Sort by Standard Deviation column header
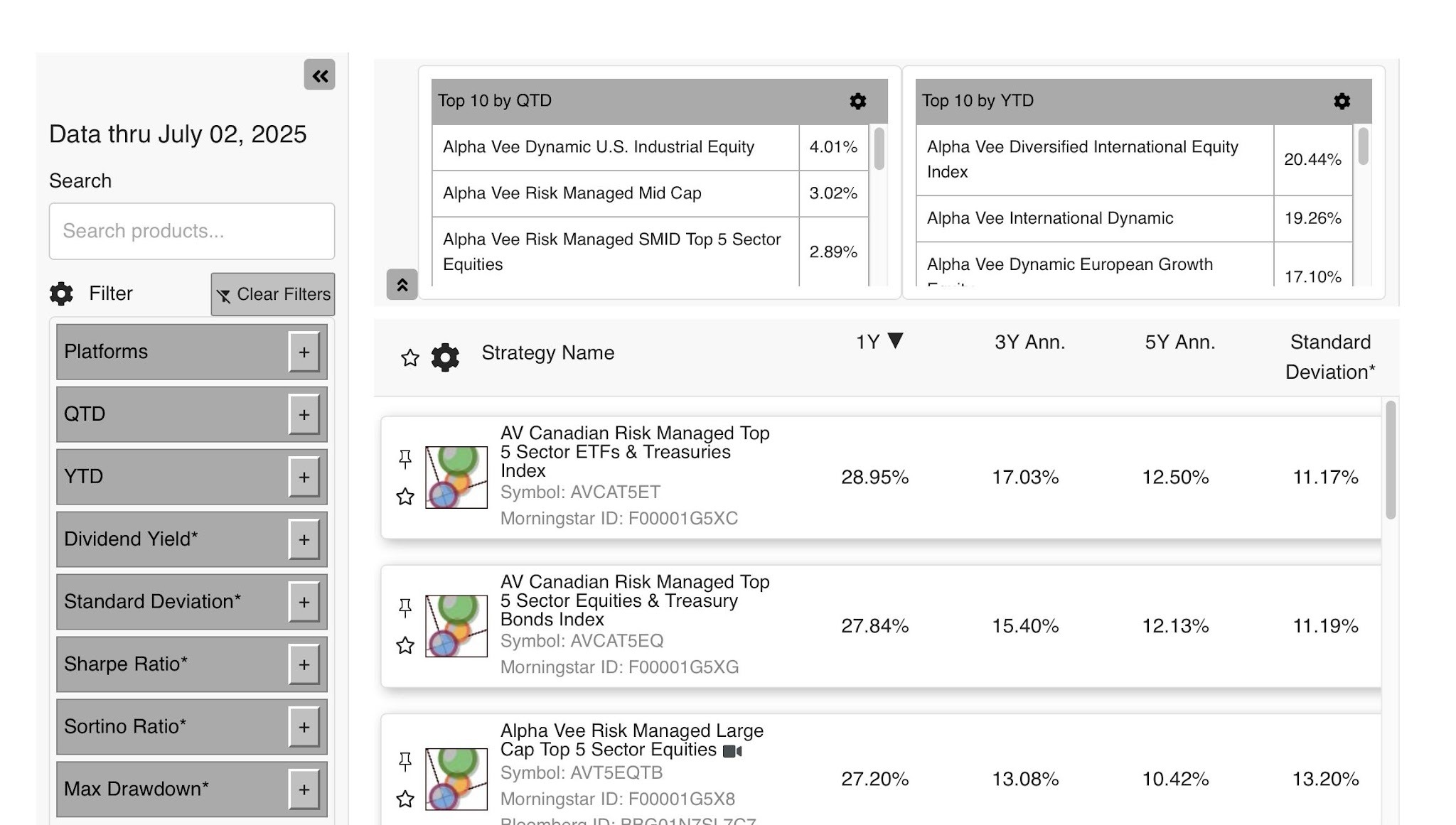This screenshot has height=825, width=1456. pyautogui.click(x=1329, y=357)
